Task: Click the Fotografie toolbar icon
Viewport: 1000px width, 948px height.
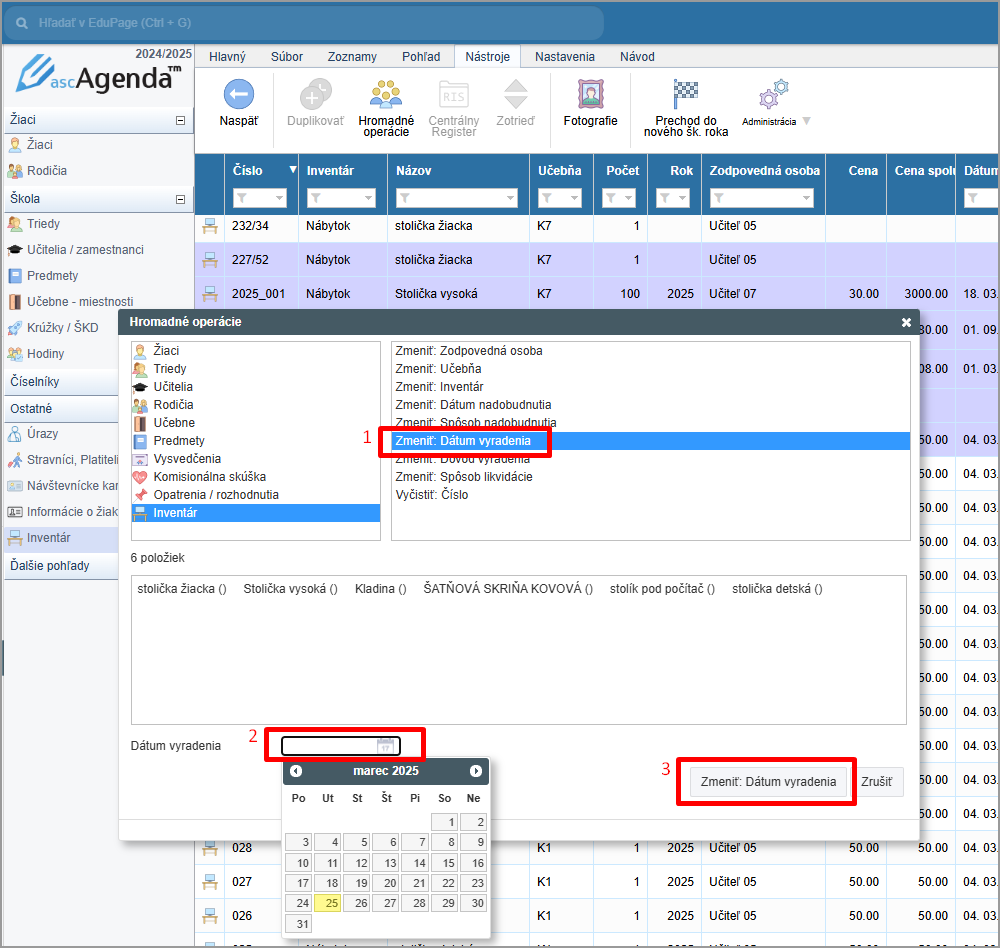Action: [x=591, y=94]
